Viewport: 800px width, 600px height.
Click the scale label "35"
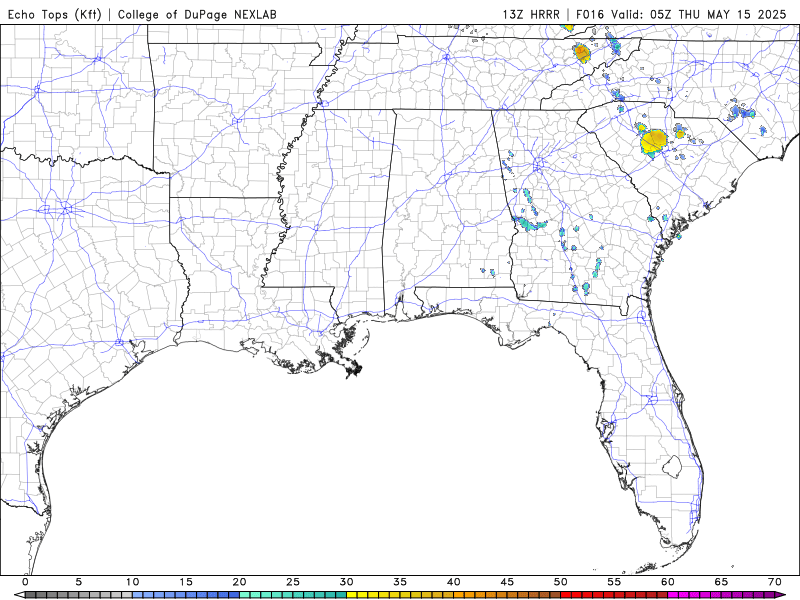coord(400,582)
